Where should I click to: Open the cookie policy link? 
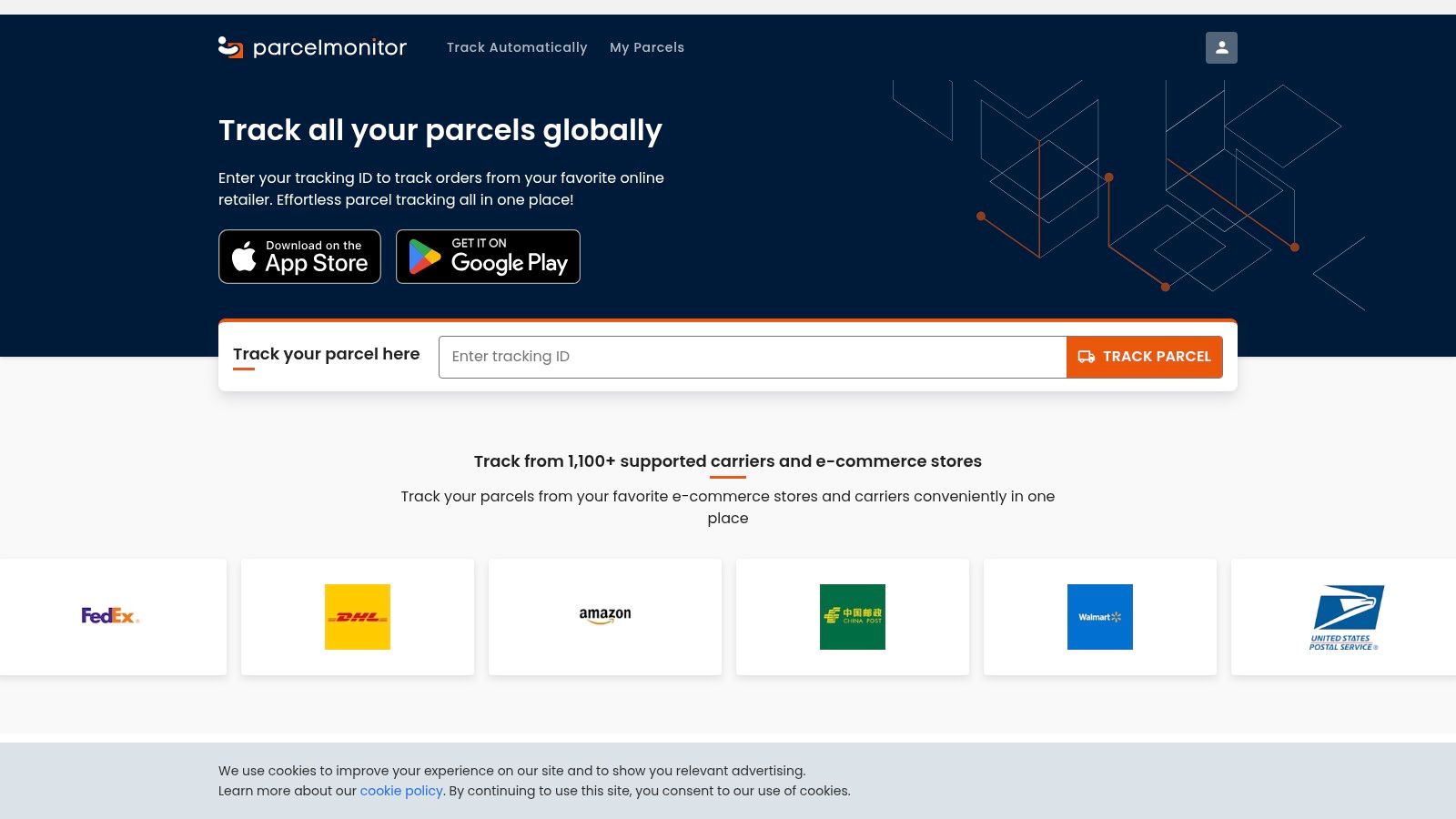(401, 791)
